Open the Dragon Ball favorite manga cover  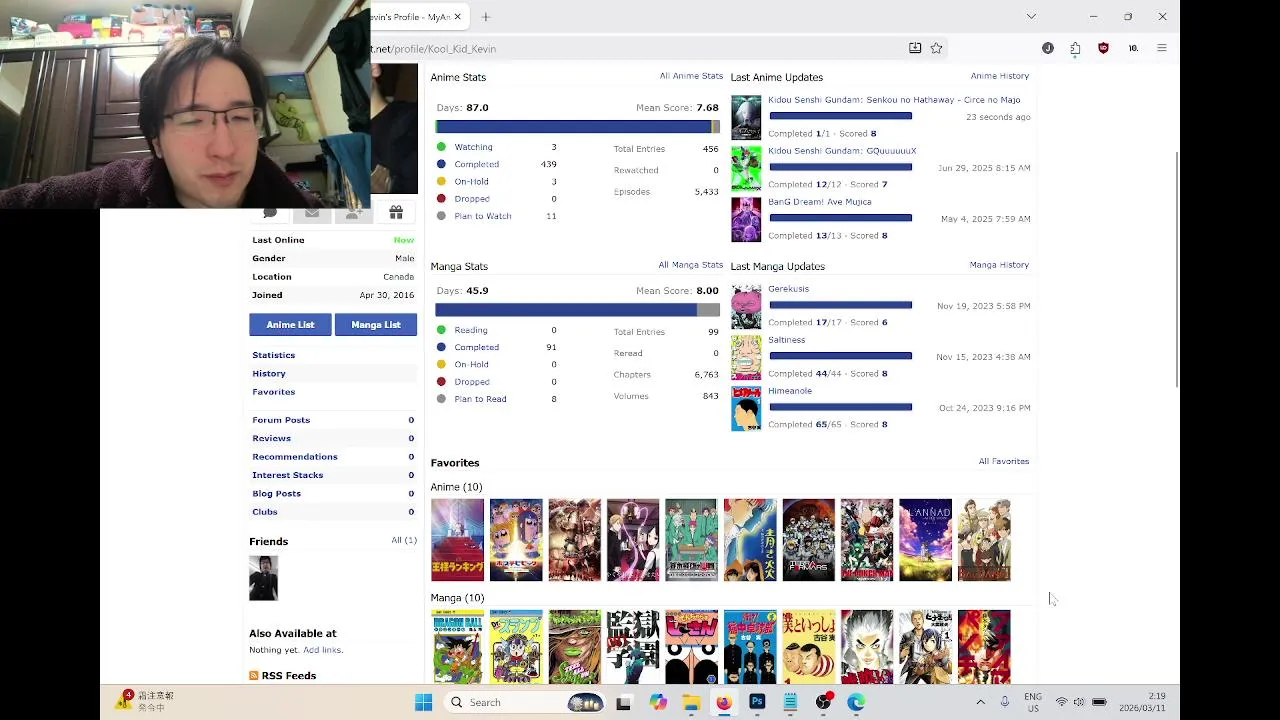coord(457,647)
